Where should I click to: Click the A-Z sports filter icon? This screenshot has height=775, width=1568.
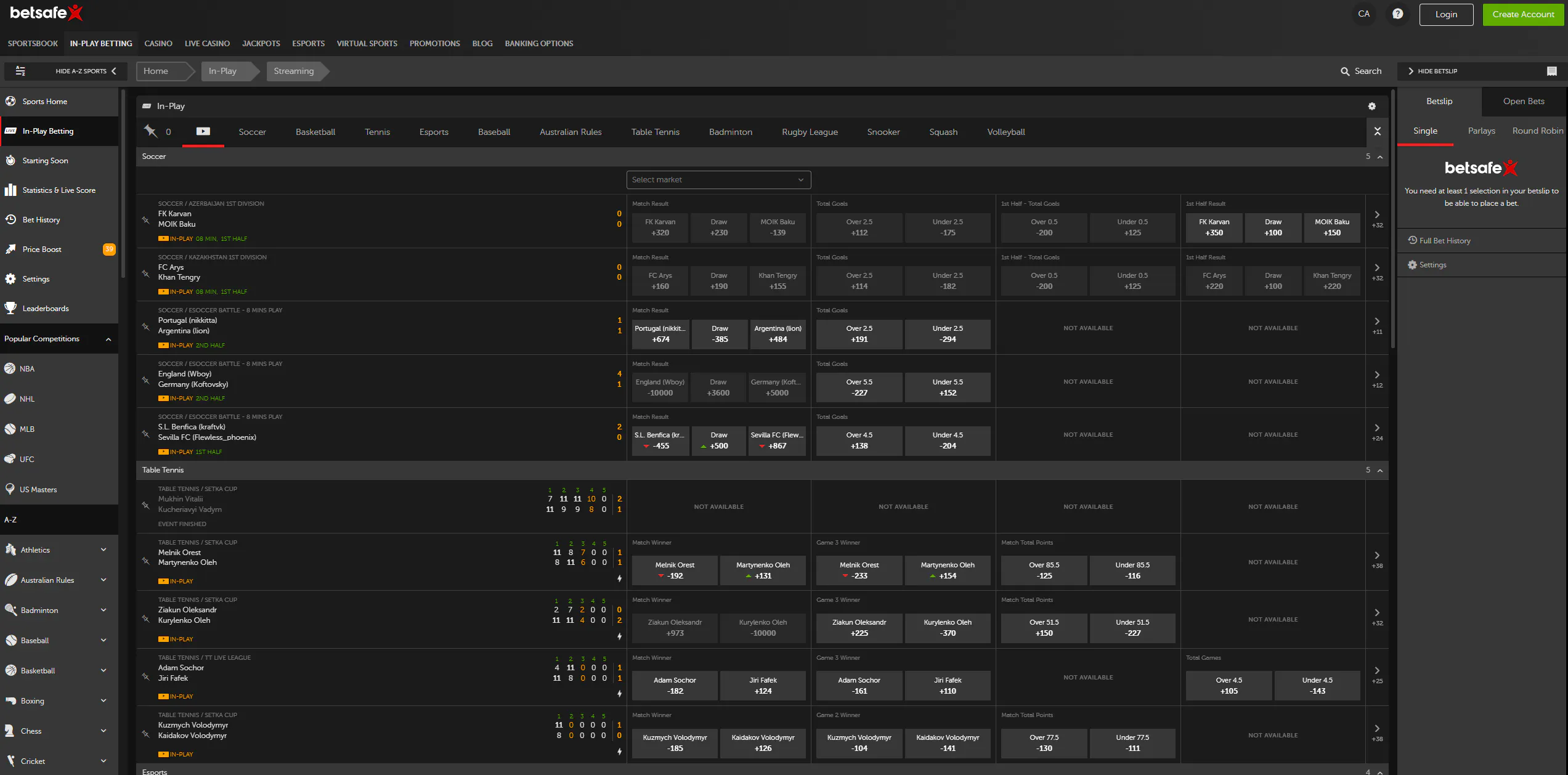coord(20,71)
